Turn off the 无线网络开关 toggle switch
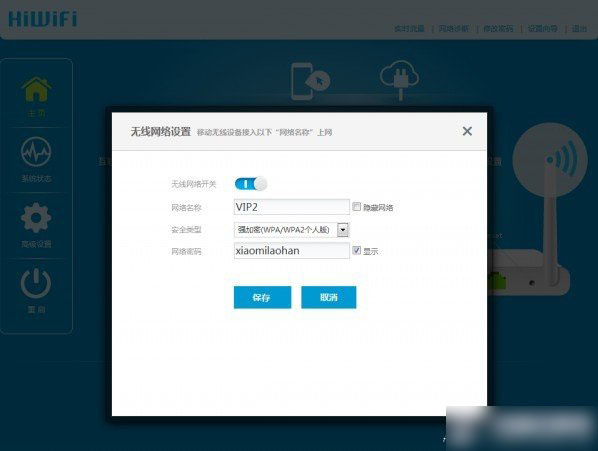Image resolution: width=598 pixels, height=451 pixels. pyautogui.click(x=251, y=184)
